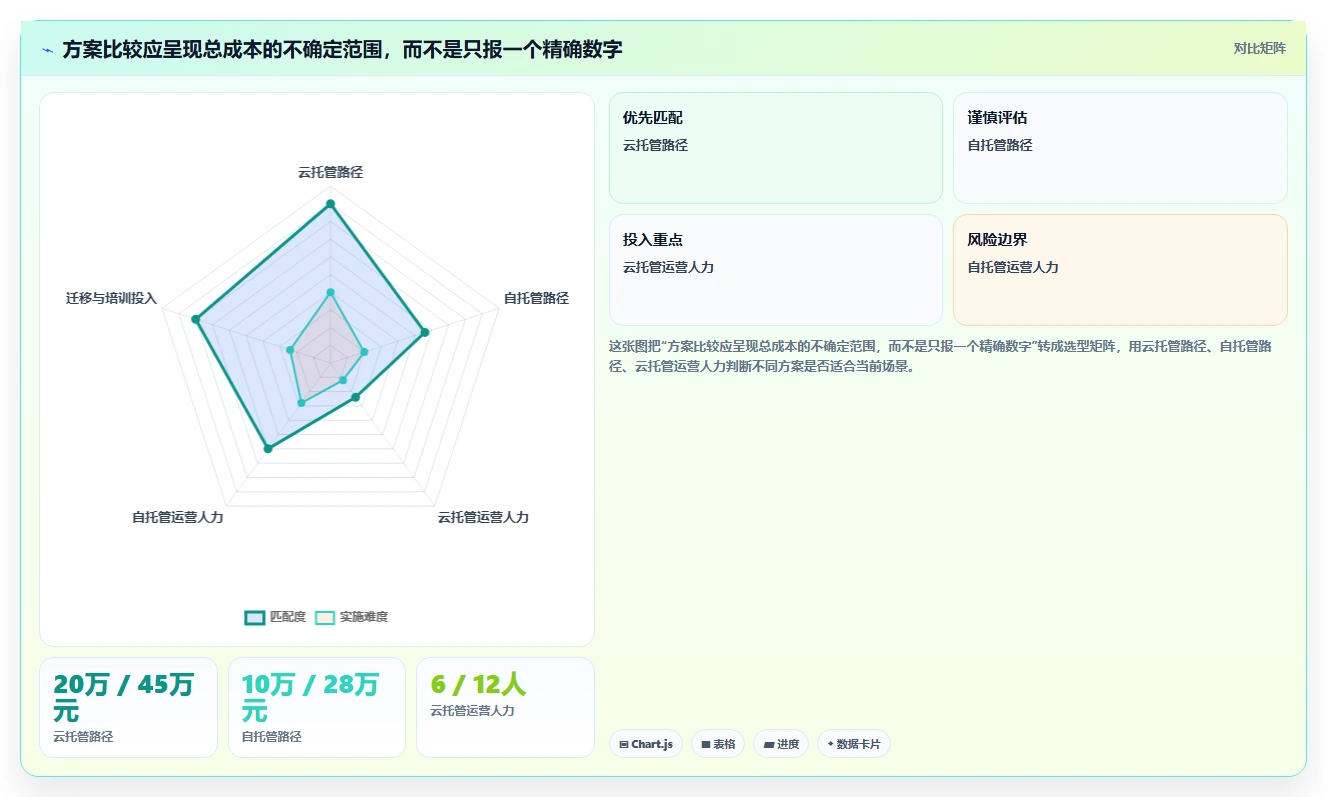This screenshot has height=797, width=1327.
Task: Click 云托管路径 text in 优先匹配 card
Action: click(655, 145)
